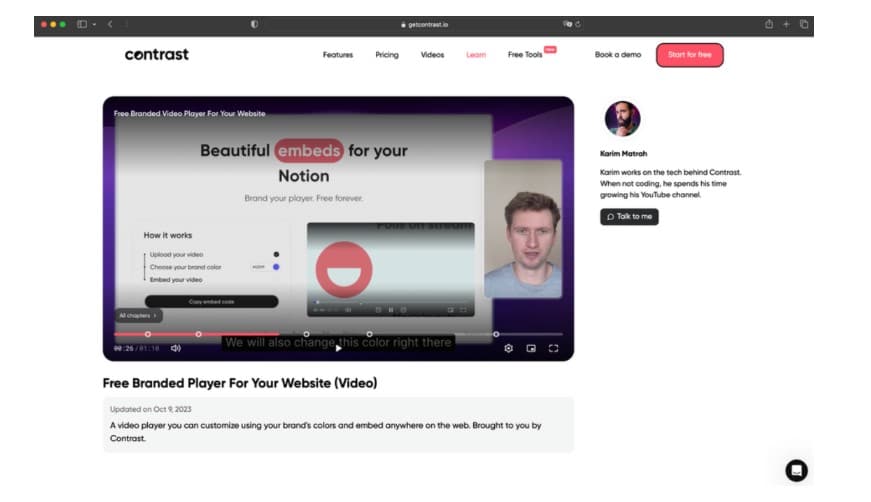Click the video progress bar
This screenshot has width=871, height=502.
(x=338, y=334)
